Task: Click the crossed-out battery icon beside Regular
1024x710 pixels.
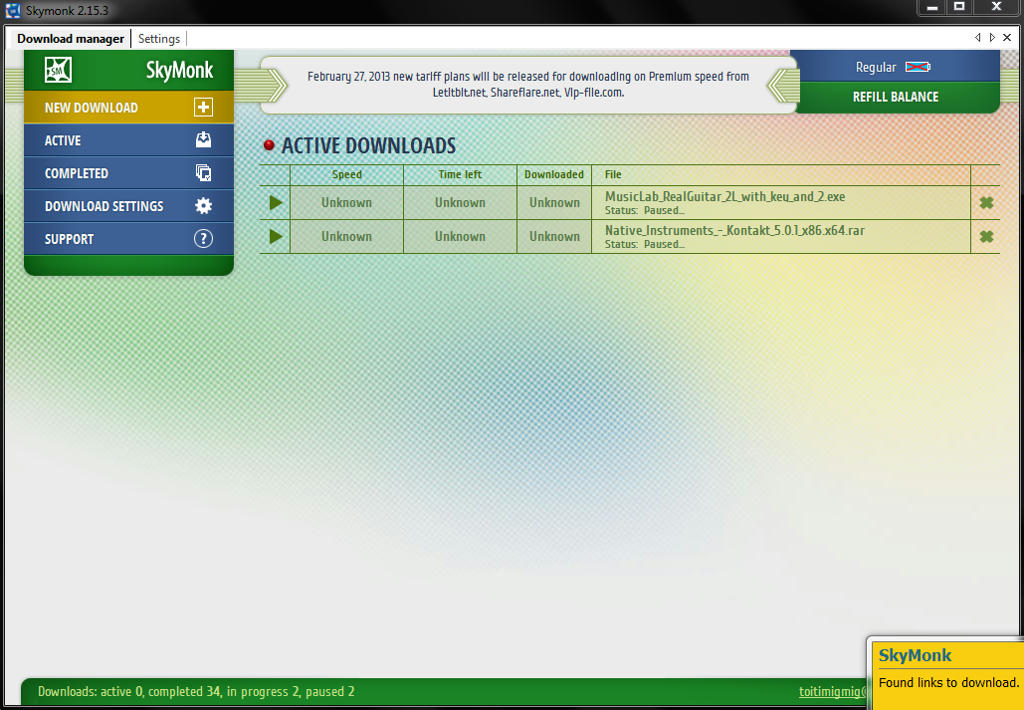Action: [918, 67]
